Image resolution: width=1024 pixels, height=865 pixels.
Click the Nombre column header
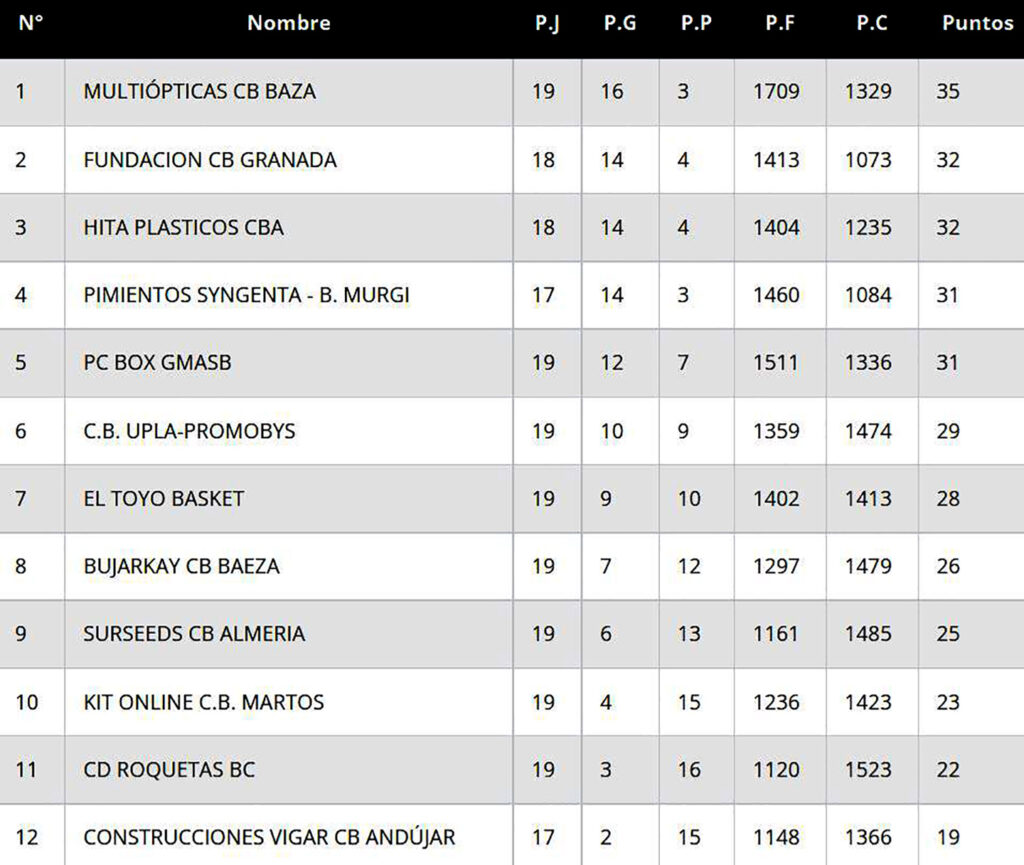288,23
